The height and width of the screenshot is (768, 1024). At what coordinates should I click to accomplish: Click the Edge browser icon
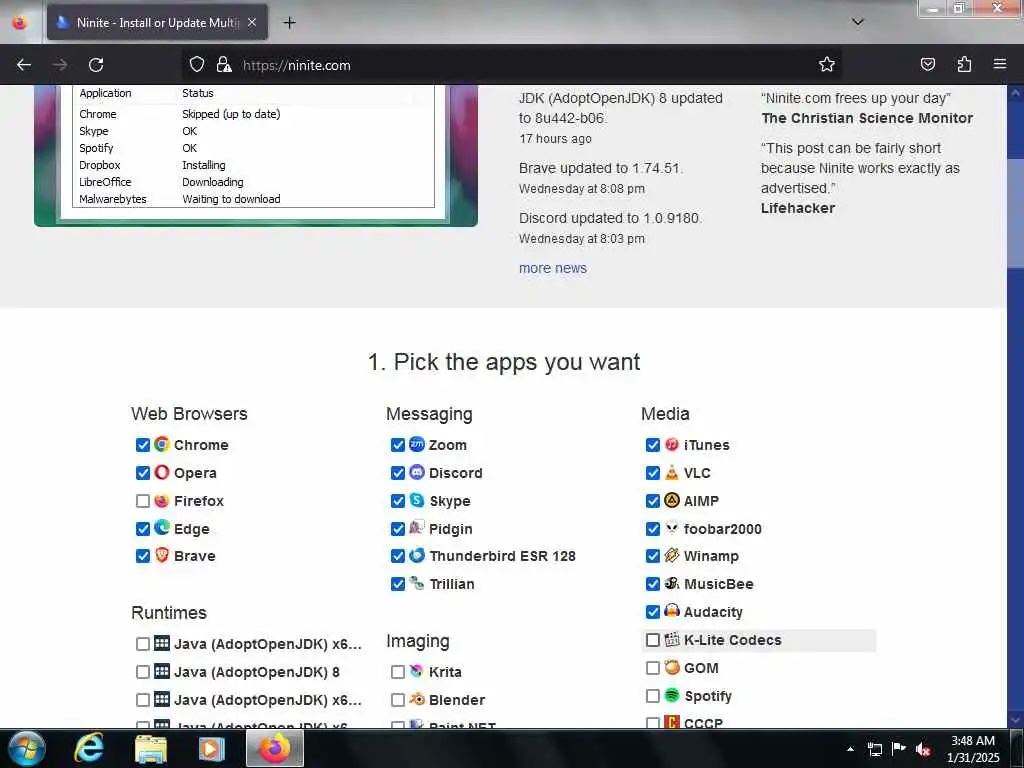[161, 528]
